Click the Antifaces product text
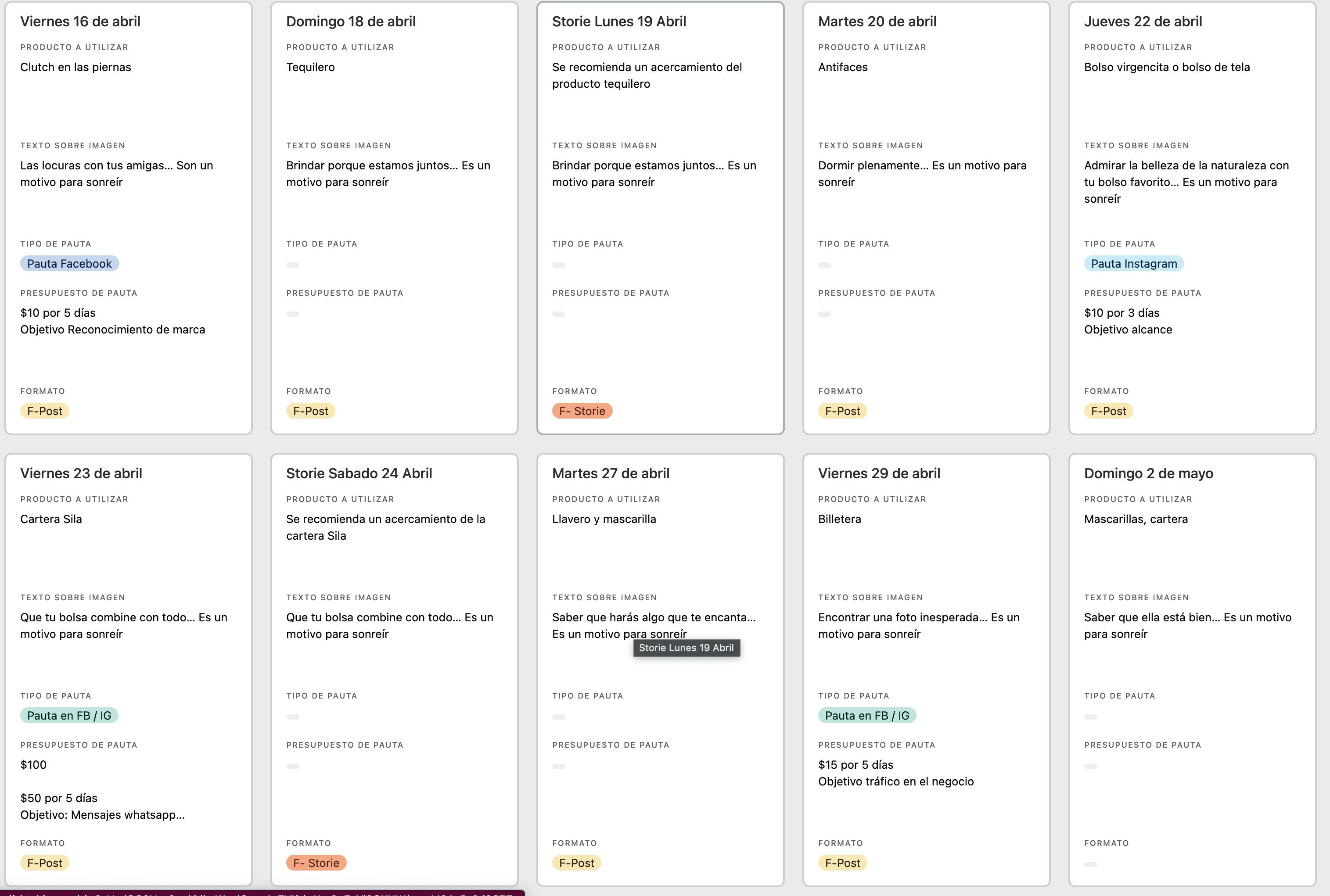The height and width of the screenshot is (896, 1330). [842, 68]
